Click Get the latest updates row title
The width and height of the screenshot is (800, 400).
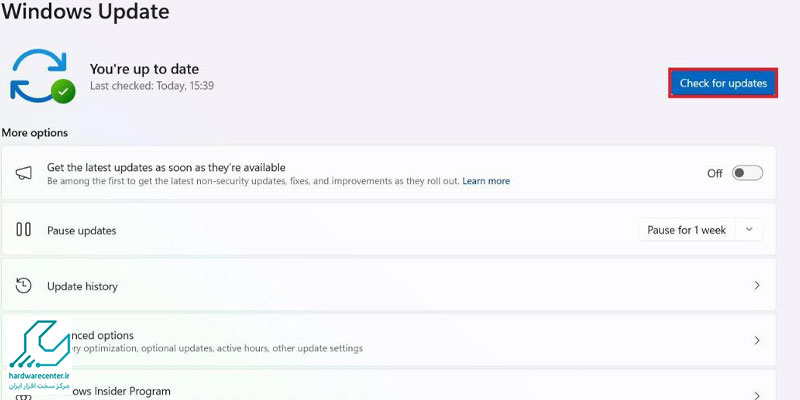click(166, 167)
